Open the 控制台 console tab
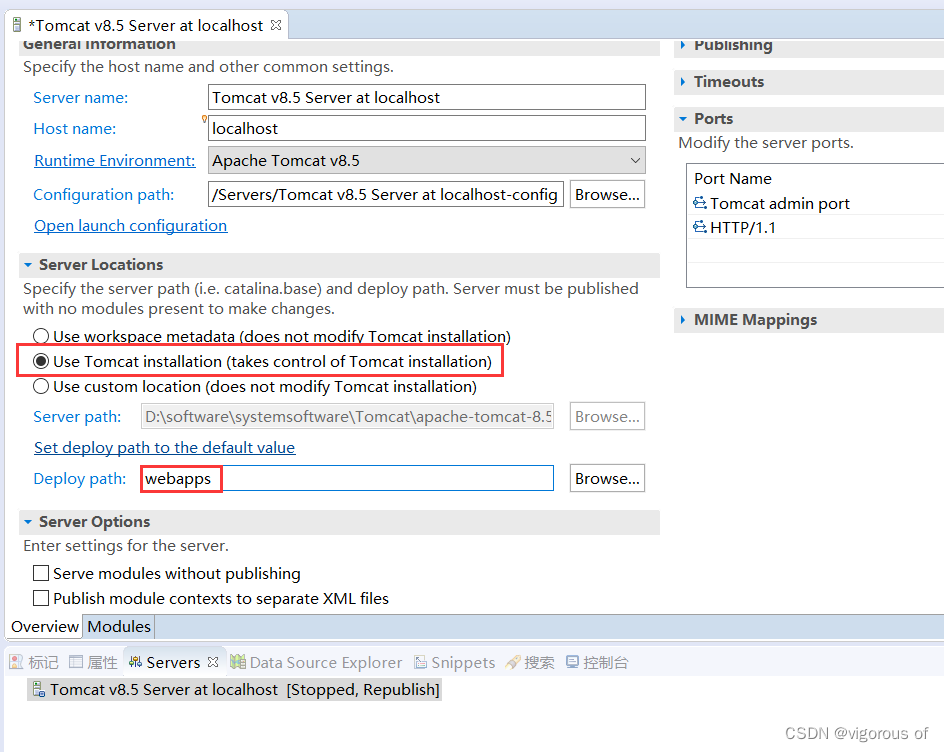The image size is (944, 752). coord(597,662)
